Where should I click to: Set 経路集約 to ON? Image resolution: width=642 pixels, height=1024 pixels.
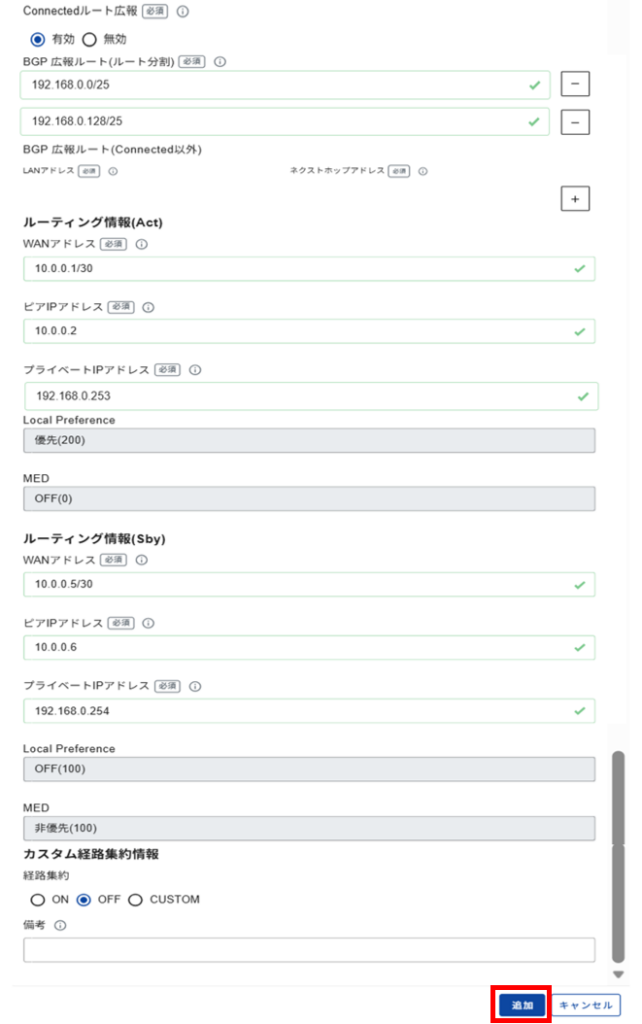38,900
